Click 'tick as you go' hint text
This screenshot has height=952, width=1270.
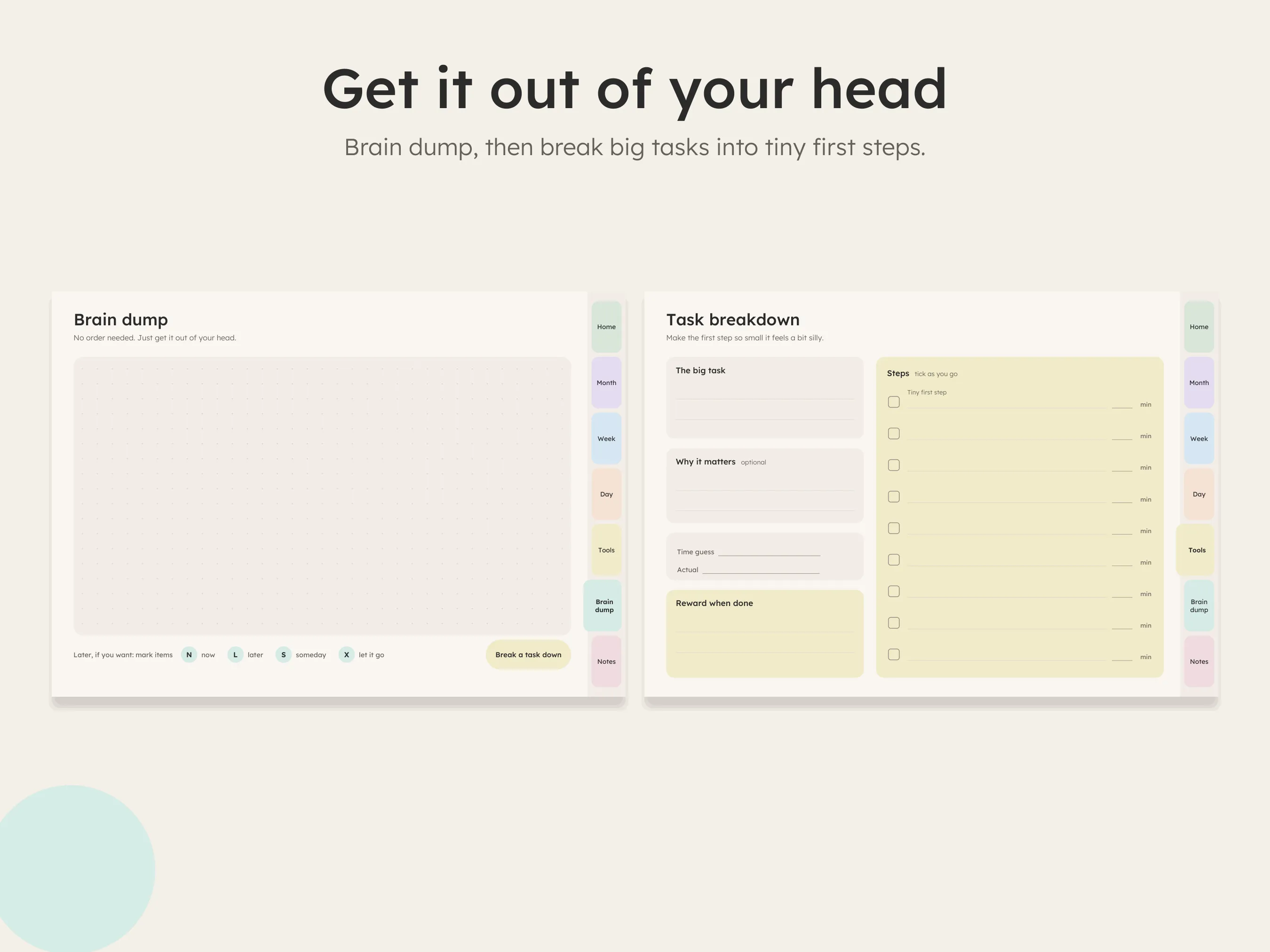(x=936, y=374)
